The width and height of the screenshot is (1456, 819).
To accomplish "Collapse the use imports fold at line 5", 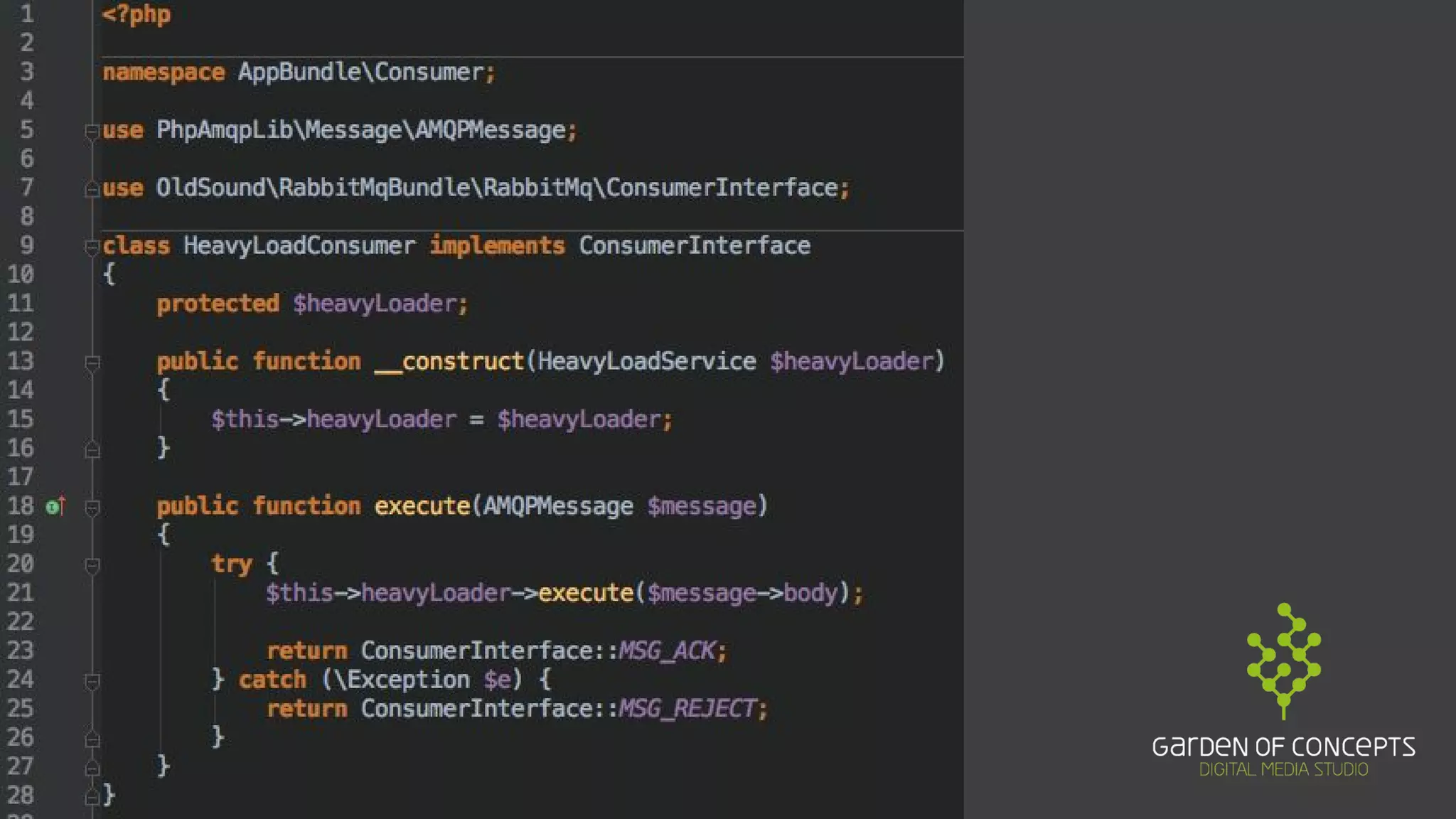I will [92, 132].
